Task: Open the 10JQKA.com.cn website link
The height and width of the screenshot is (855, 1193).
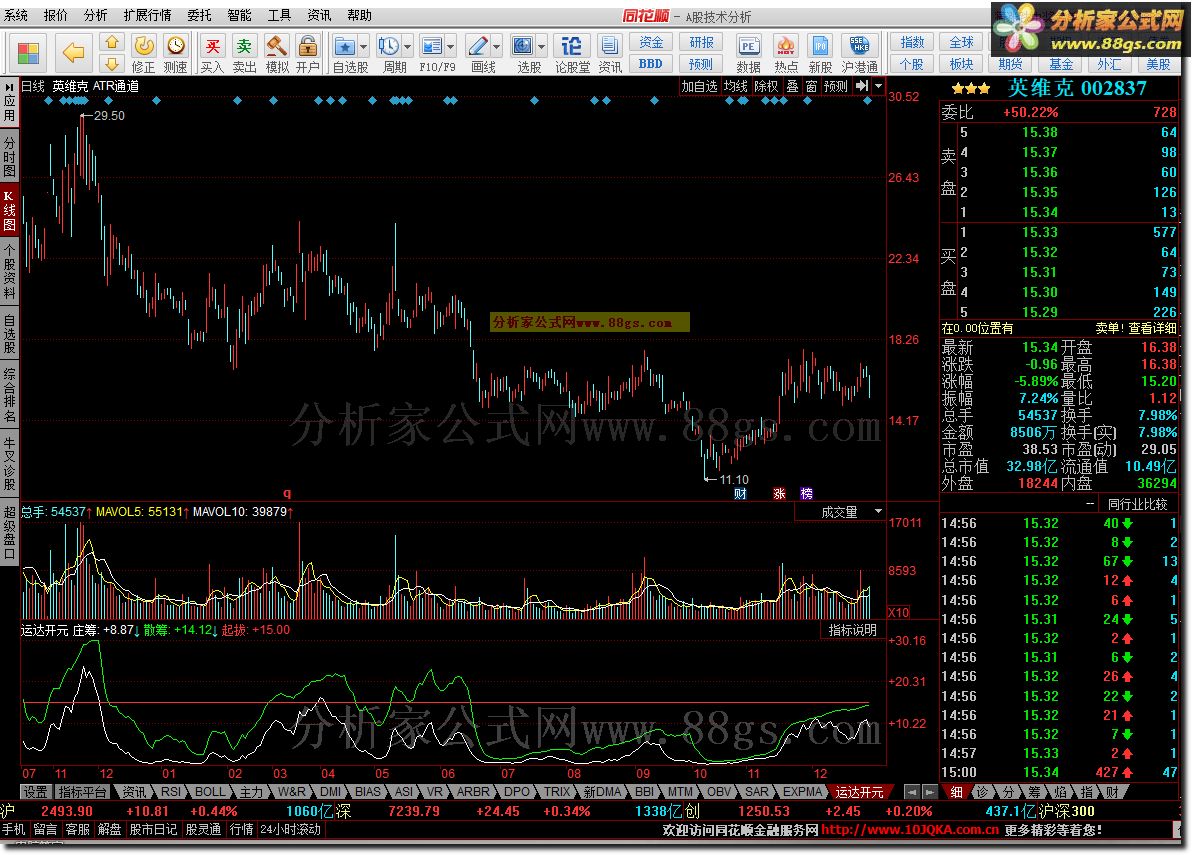Action: (909, 829)
